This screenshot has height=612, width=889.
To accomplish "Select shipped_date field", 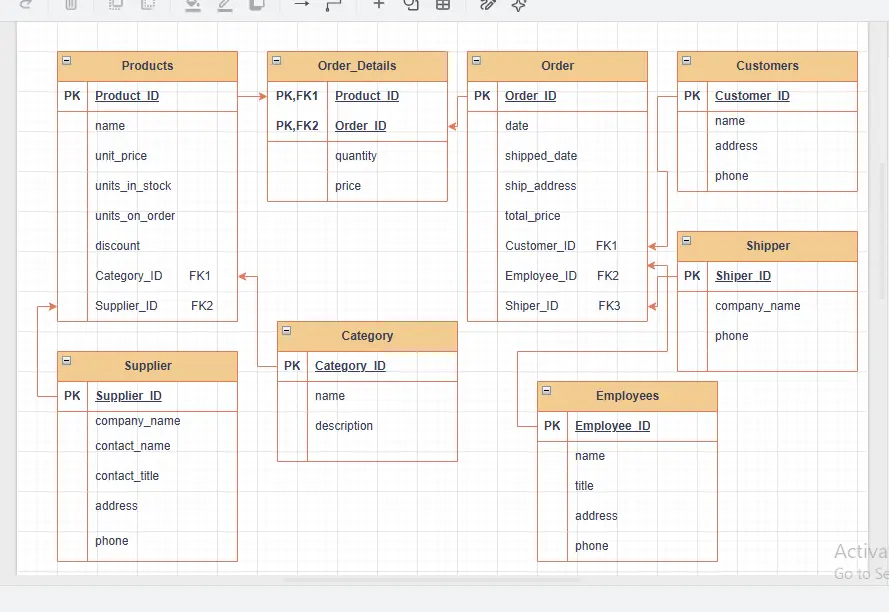I will point(541,156).
